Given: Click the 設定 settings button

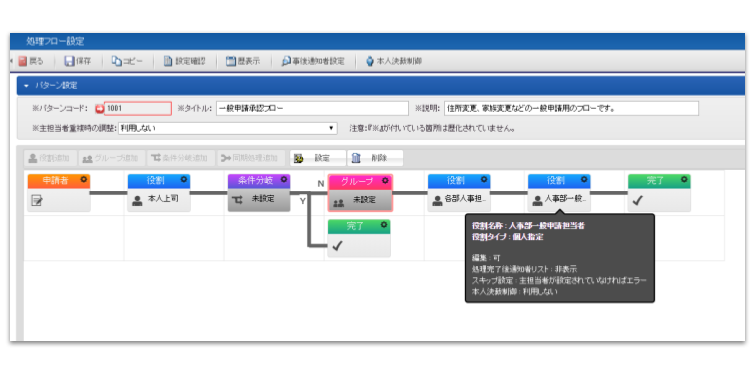Looking at the screenshot, I should [x=317, y=158].
